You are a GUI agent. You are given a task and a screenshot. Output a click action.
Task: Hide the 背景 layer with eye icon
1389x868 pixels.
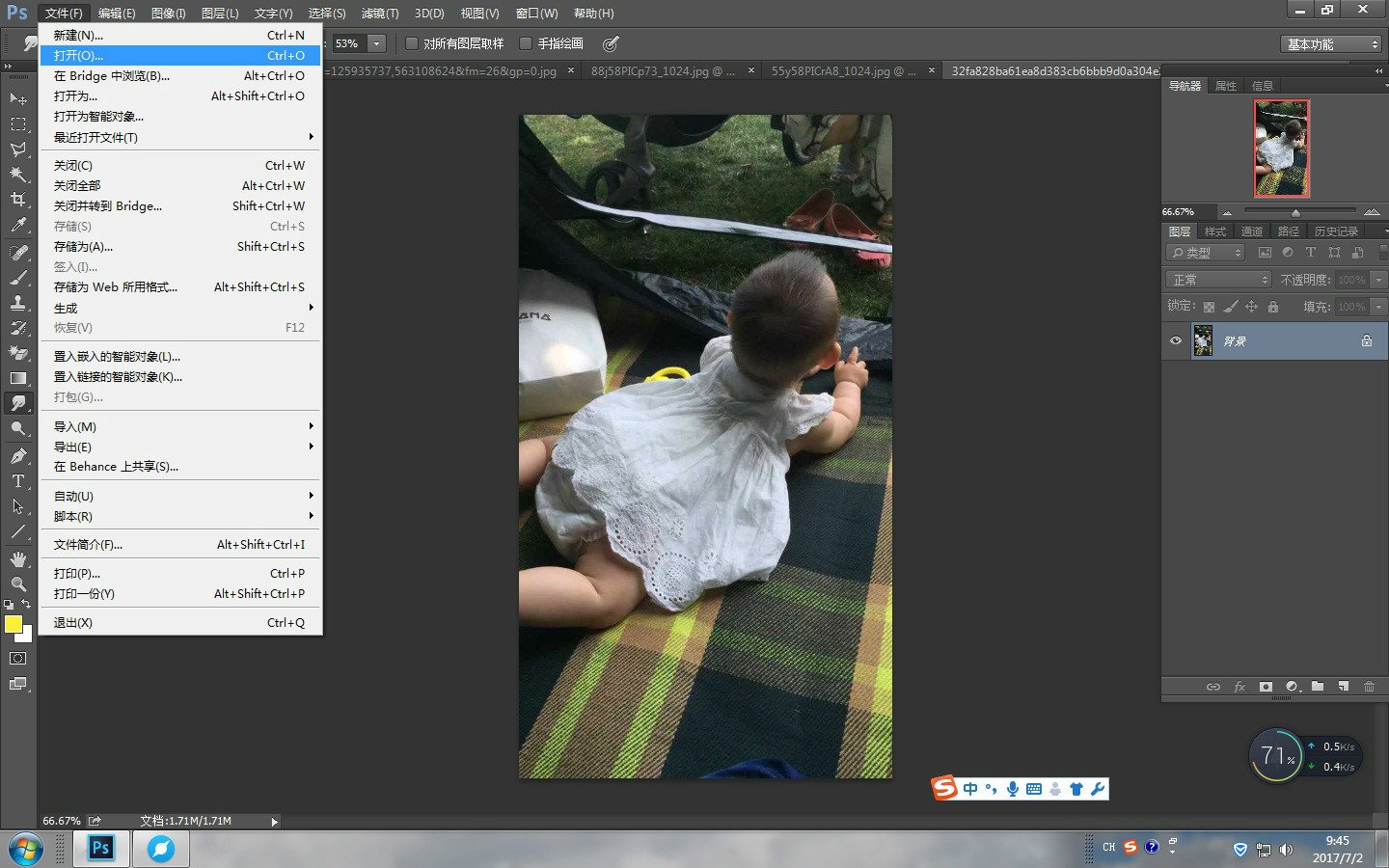(x=1176, y=341)
